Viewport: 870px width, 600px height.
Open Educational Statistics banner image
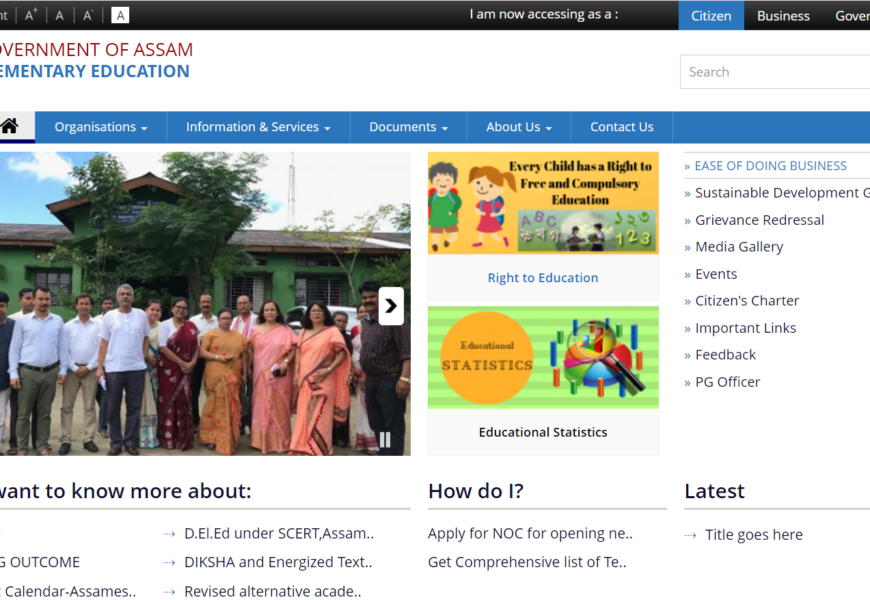coord(542,357)
